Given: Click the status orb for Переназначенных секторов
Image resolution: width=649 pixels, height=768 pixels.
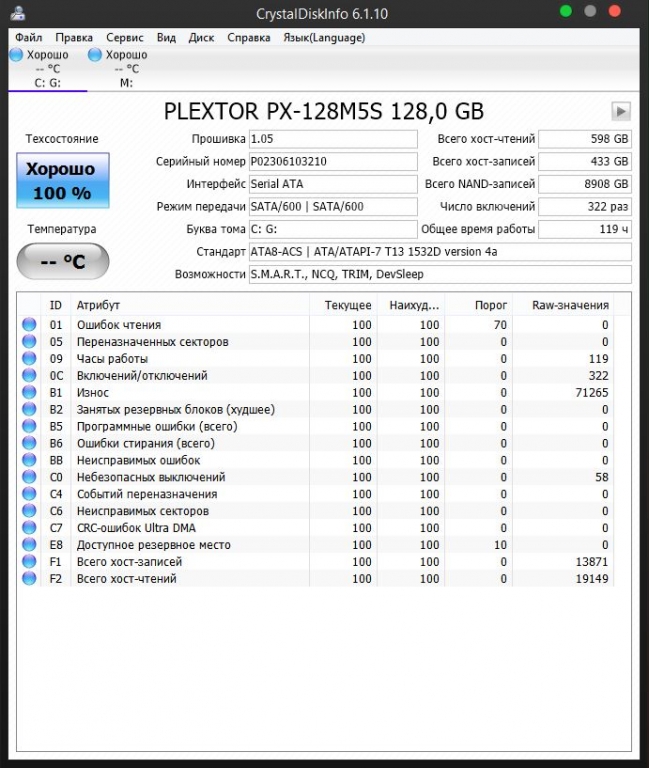Looking at the screenshot, I should pos(29,341).
